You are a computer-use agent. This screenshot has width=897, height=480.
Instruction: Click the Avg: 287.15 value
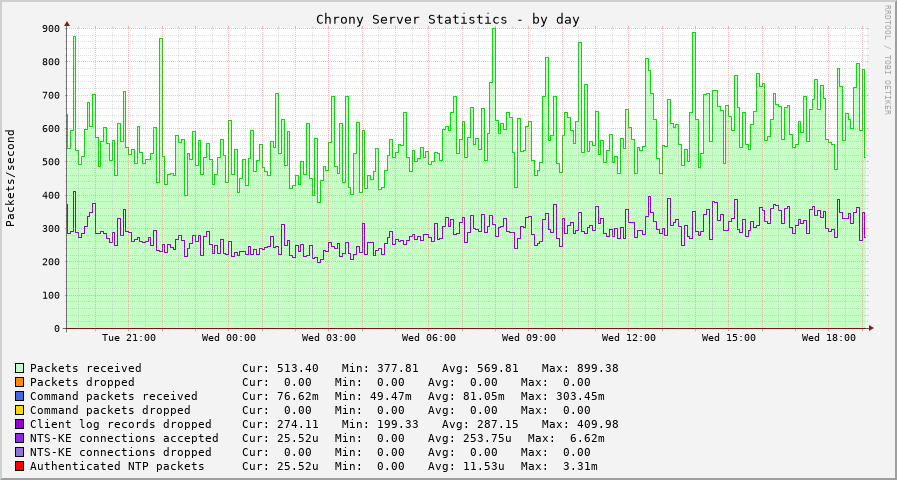pos(480,425)
